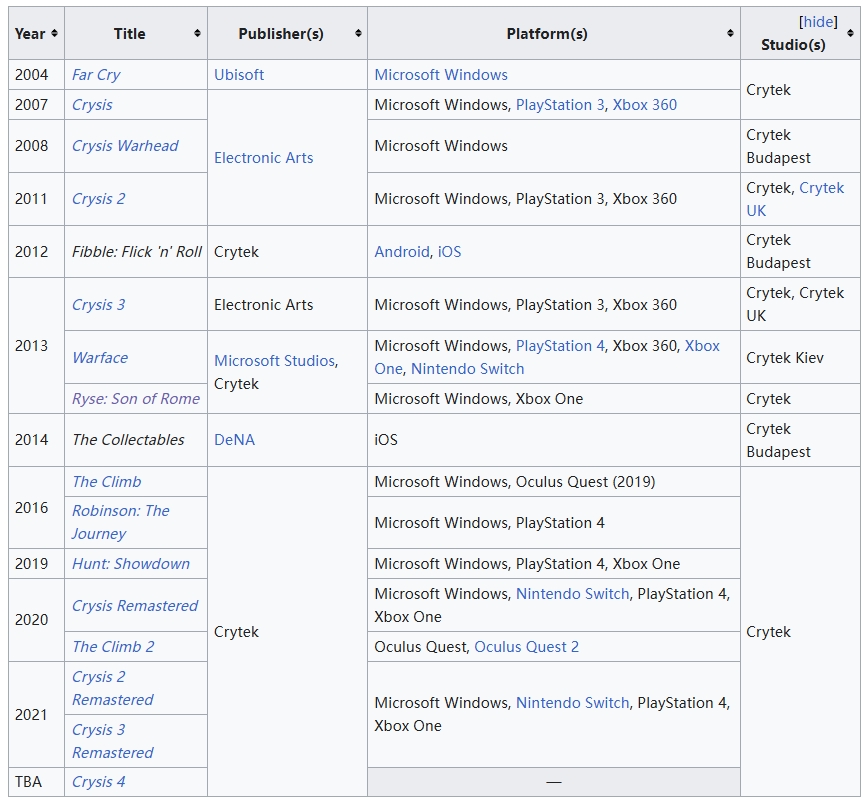This screenshot has height=807, width=868.
Task: Click the Publisher(s) column header
Action: point(287,33)
